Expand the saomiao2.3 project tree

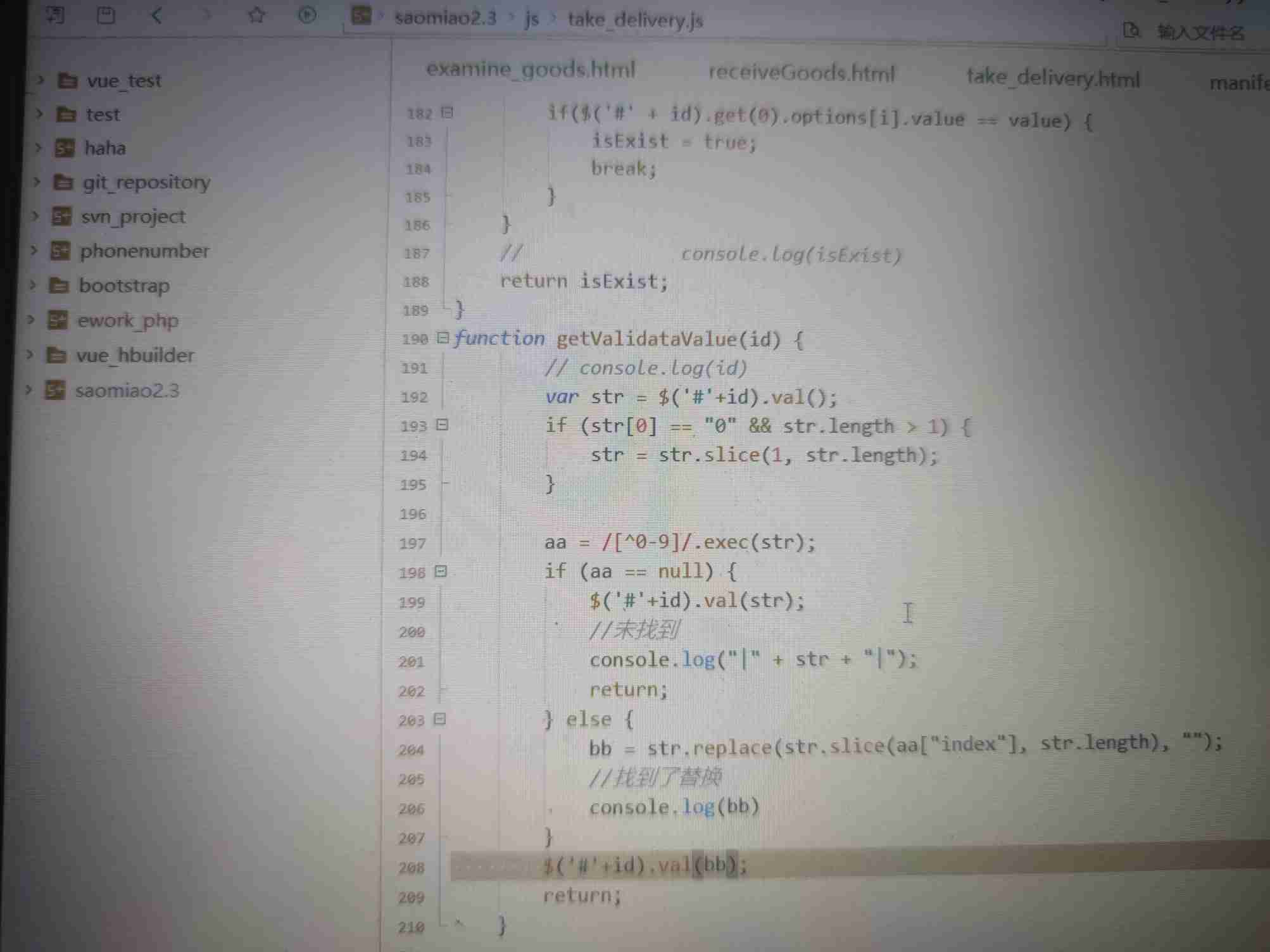(x=28, y=389)
